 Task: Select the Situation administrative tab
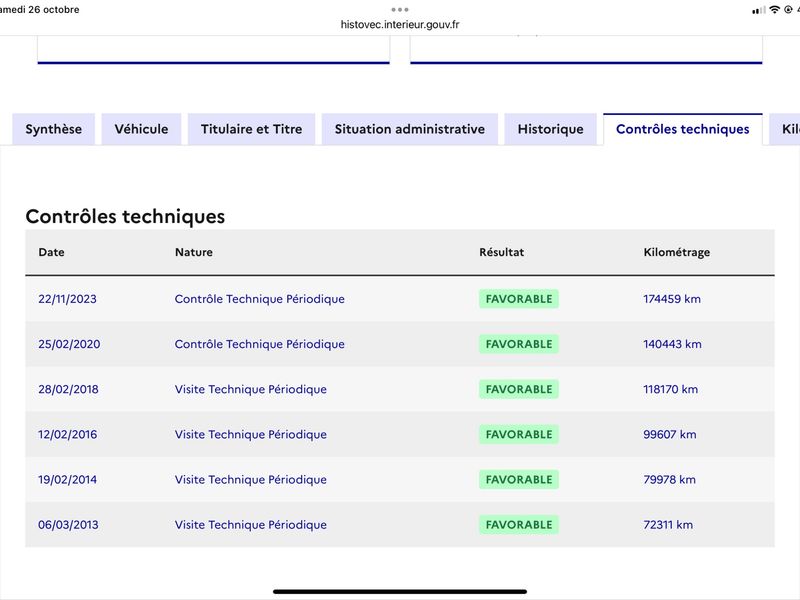[x=410, y=129]
